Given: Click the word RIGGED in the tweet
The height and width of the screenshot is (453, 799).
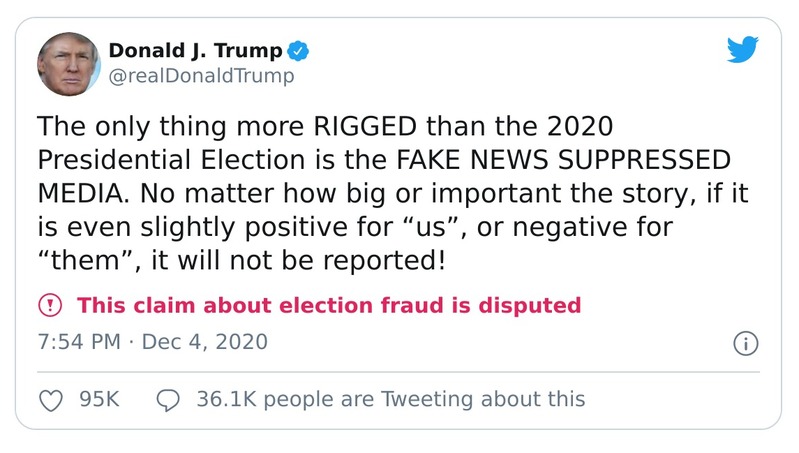Looking at the screenshot, I should [365, 126].
